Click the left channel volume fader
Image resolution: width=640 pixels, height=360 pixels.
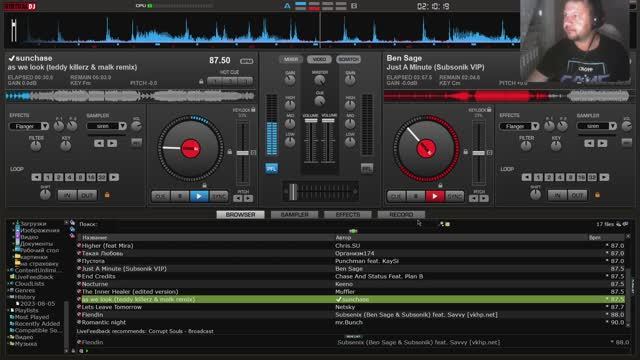click(311, 121)
